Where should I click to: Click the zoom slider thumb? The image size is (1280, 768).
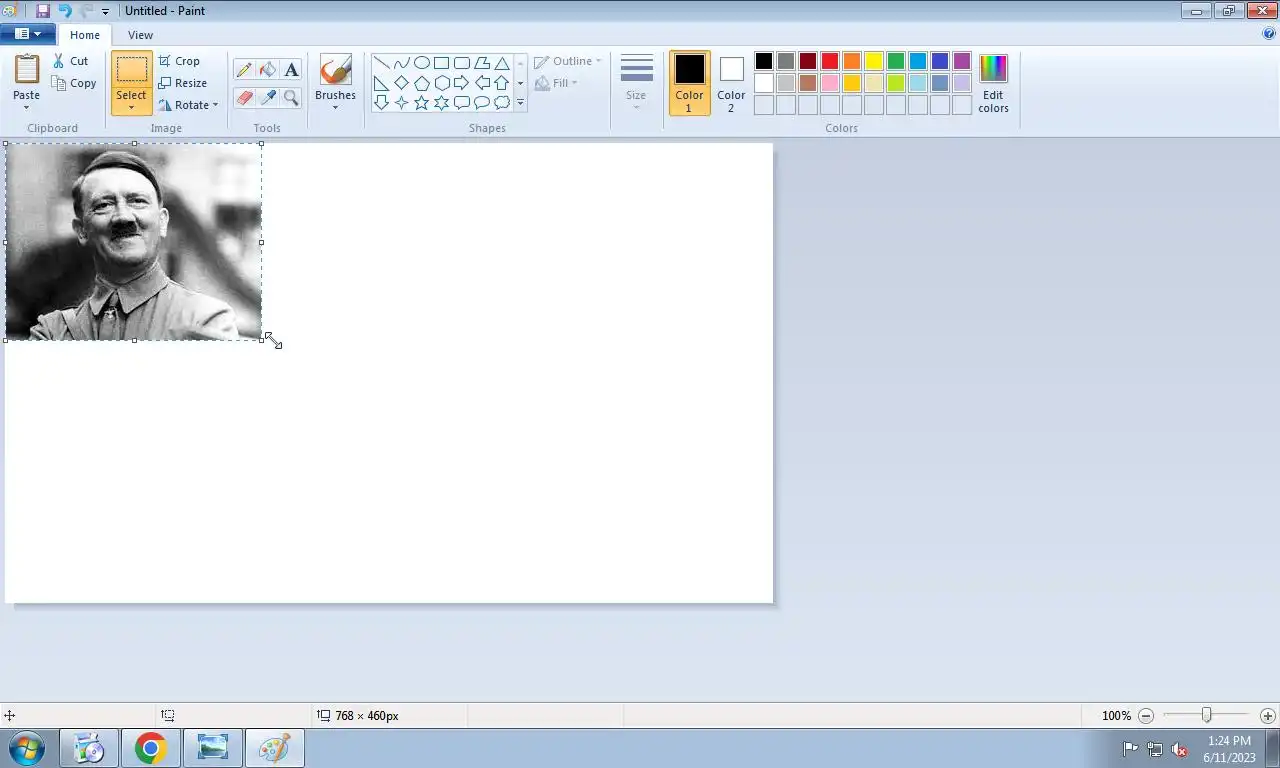1207,715
